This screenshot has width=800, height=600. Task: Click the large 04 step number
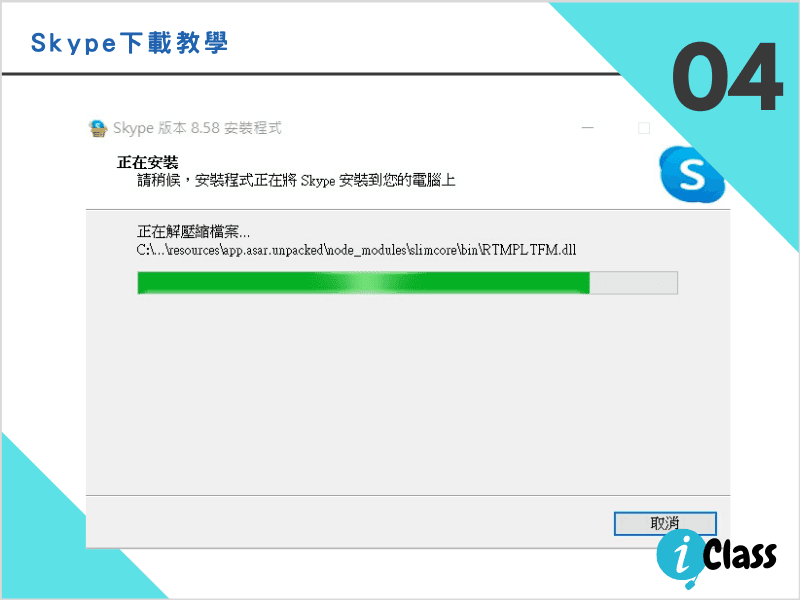(727, 77)
